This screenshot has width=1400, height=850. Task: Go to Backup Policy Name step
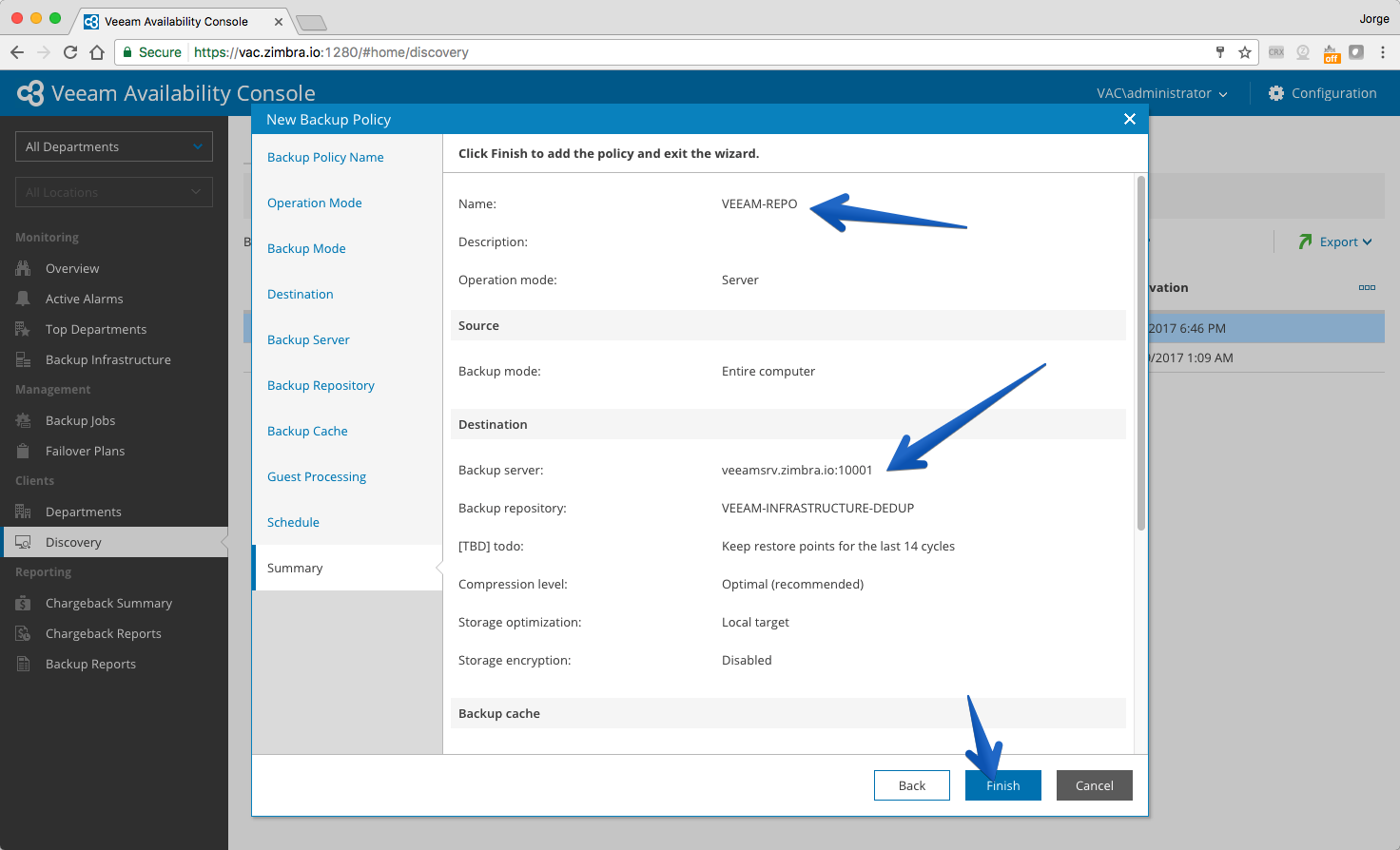325,157
